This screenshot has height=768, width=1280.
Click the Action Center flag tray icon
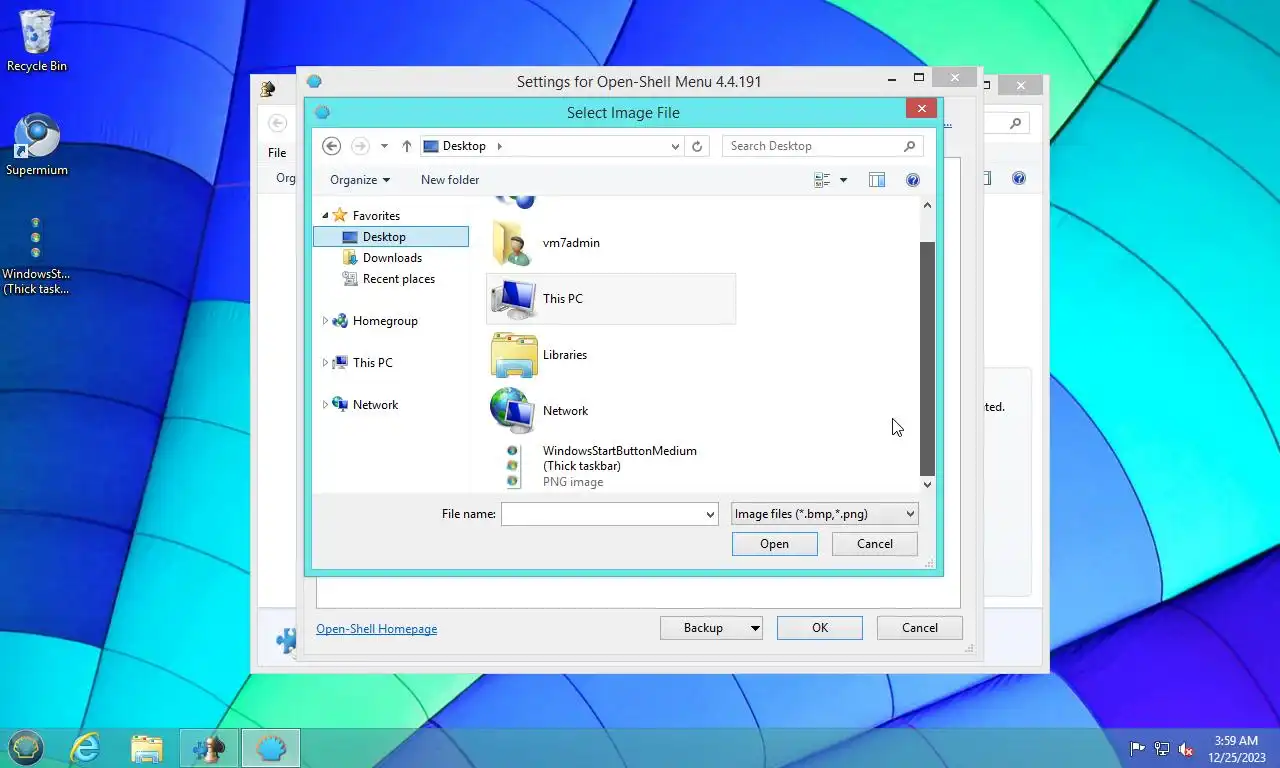point(1137,748)
